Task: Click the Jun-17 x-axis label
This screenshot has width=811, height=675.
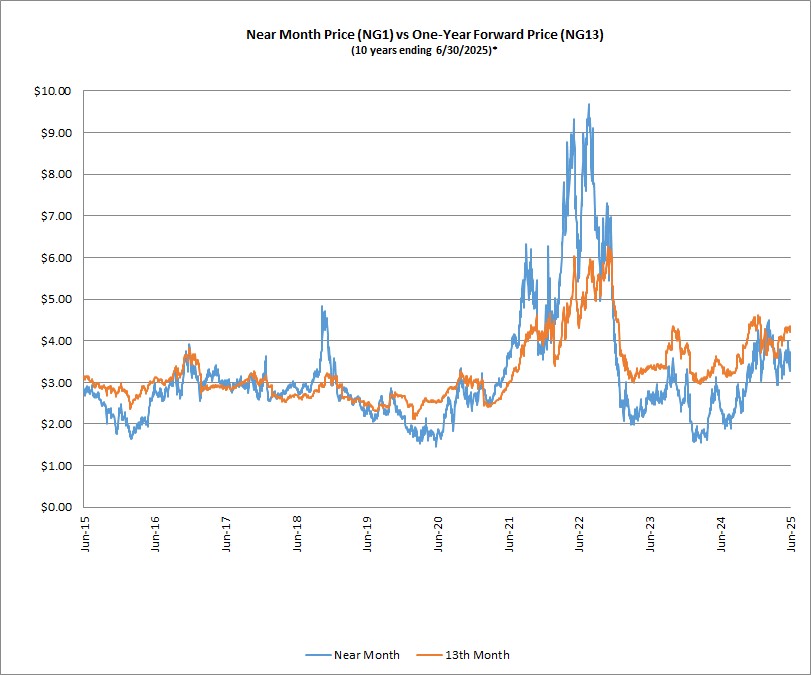Action: (227, 534)
